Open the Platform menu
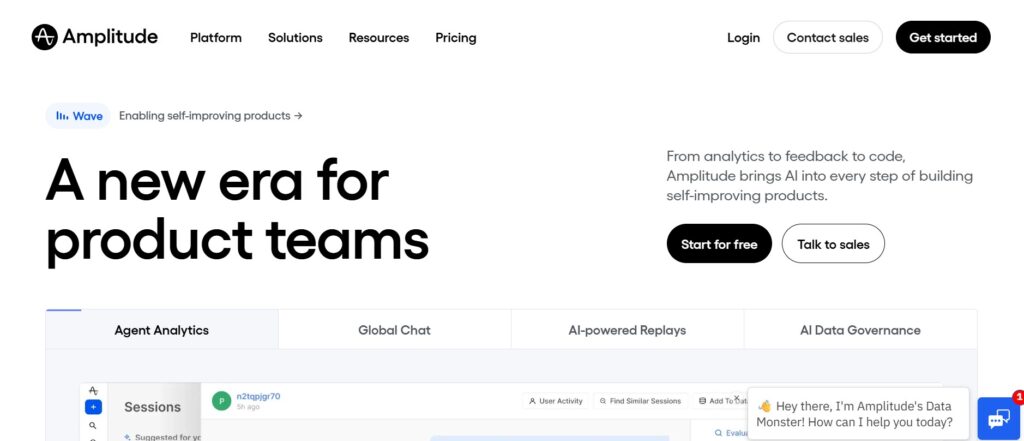 [216, 38]
